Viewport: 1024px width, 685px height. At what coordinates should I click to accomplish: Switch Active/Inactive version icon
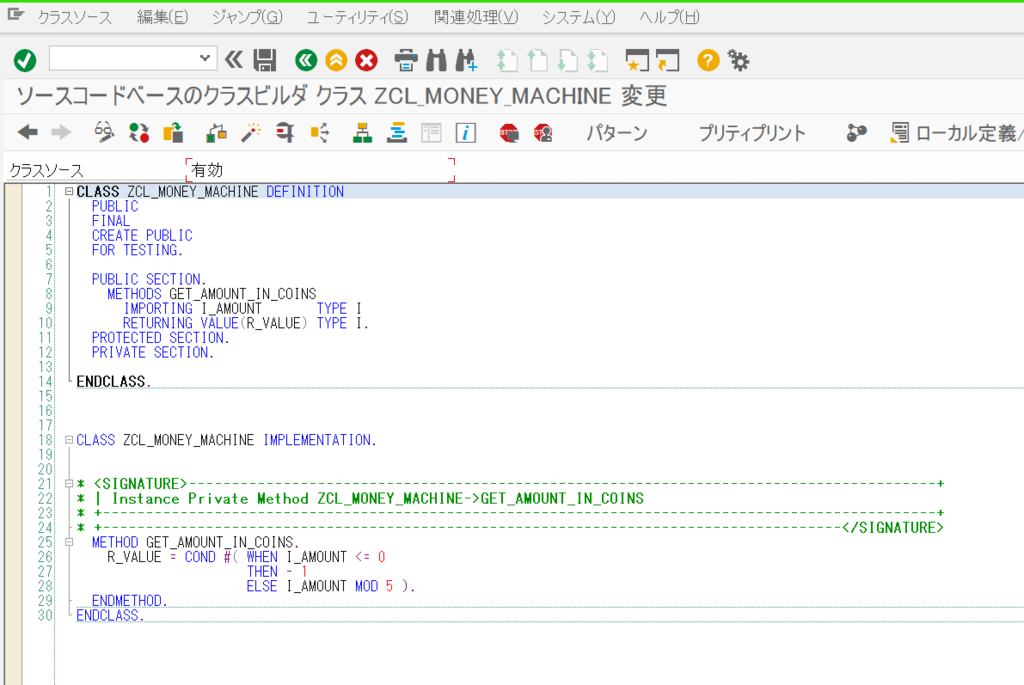(x=138, y=133)
